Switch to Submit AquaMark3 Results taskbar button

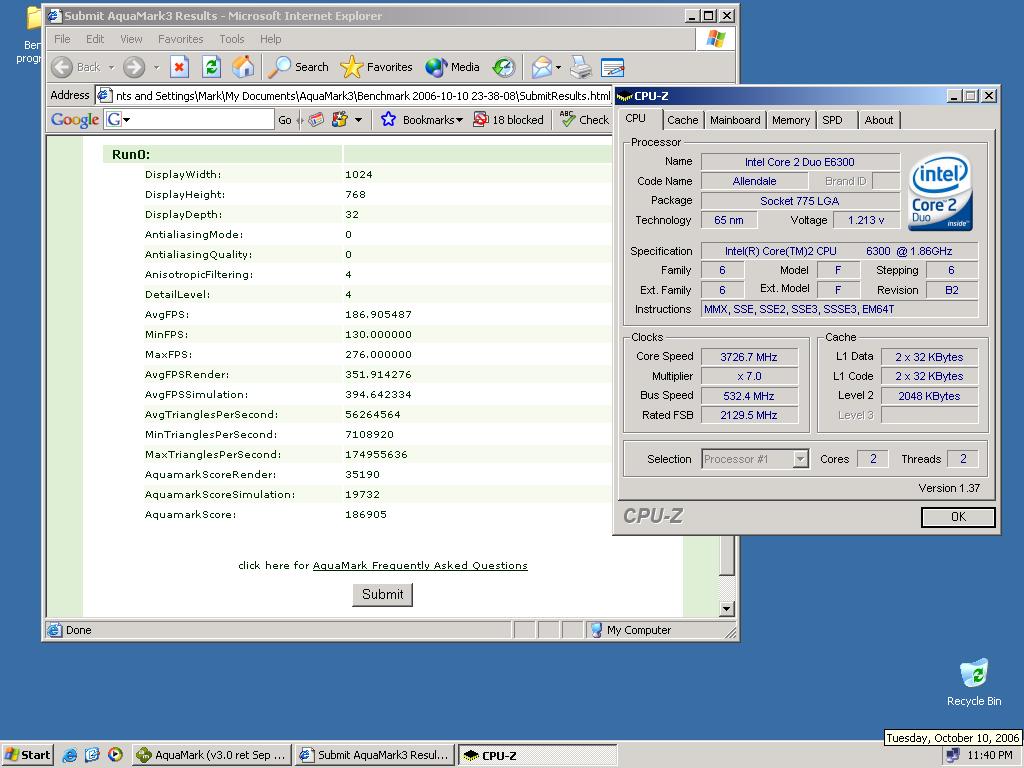(x=374, y=755)
